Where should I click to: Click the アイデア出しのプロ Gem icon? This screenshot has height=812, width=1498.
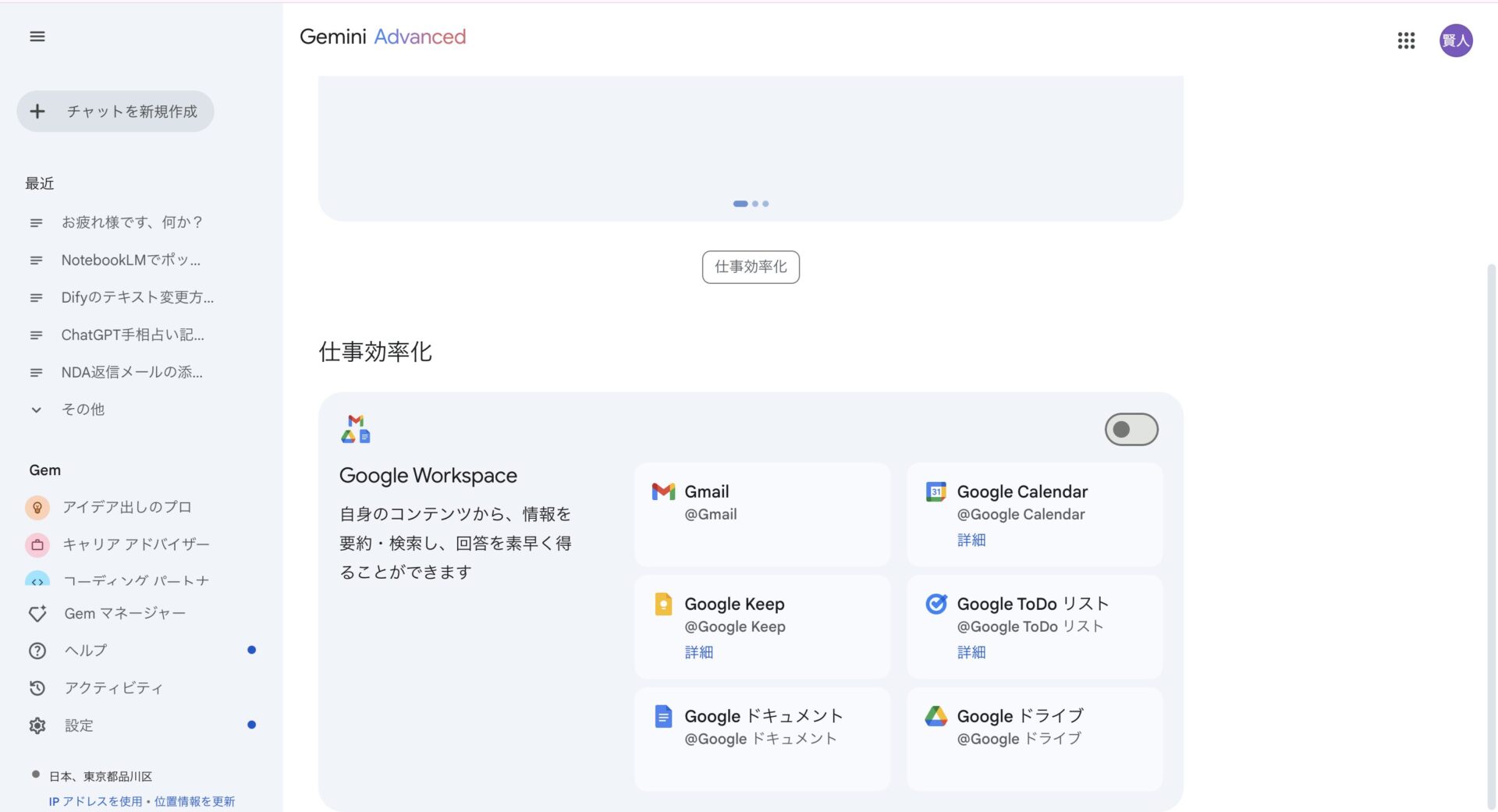(37, 507)
